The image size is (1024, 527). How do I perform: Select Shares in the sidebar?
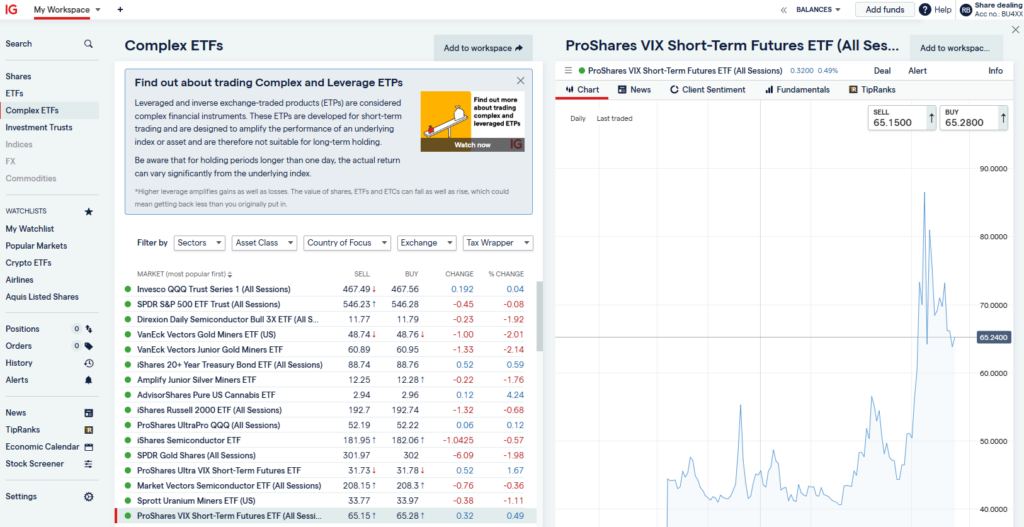tap(18, 76)
